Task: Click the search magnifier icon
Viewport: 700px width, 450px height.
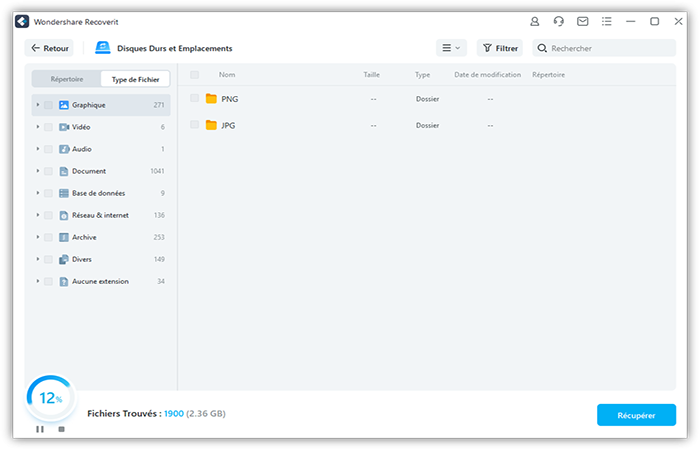Action: (542, 48)
